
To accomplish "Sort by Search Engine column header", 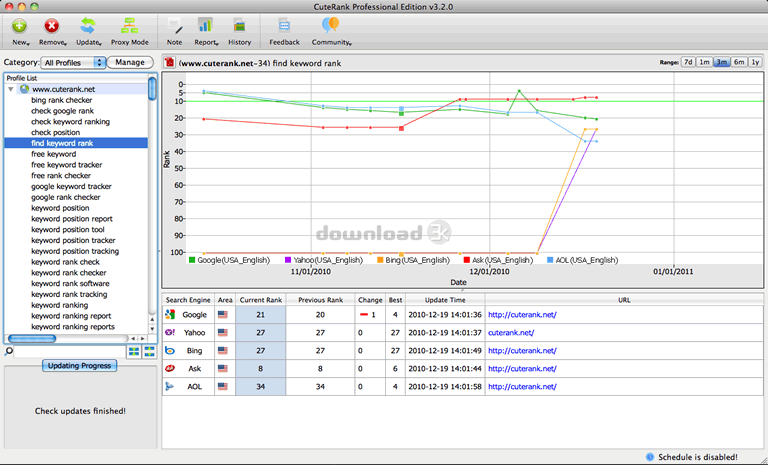I will pyautogui.click(x=188, y=300).
